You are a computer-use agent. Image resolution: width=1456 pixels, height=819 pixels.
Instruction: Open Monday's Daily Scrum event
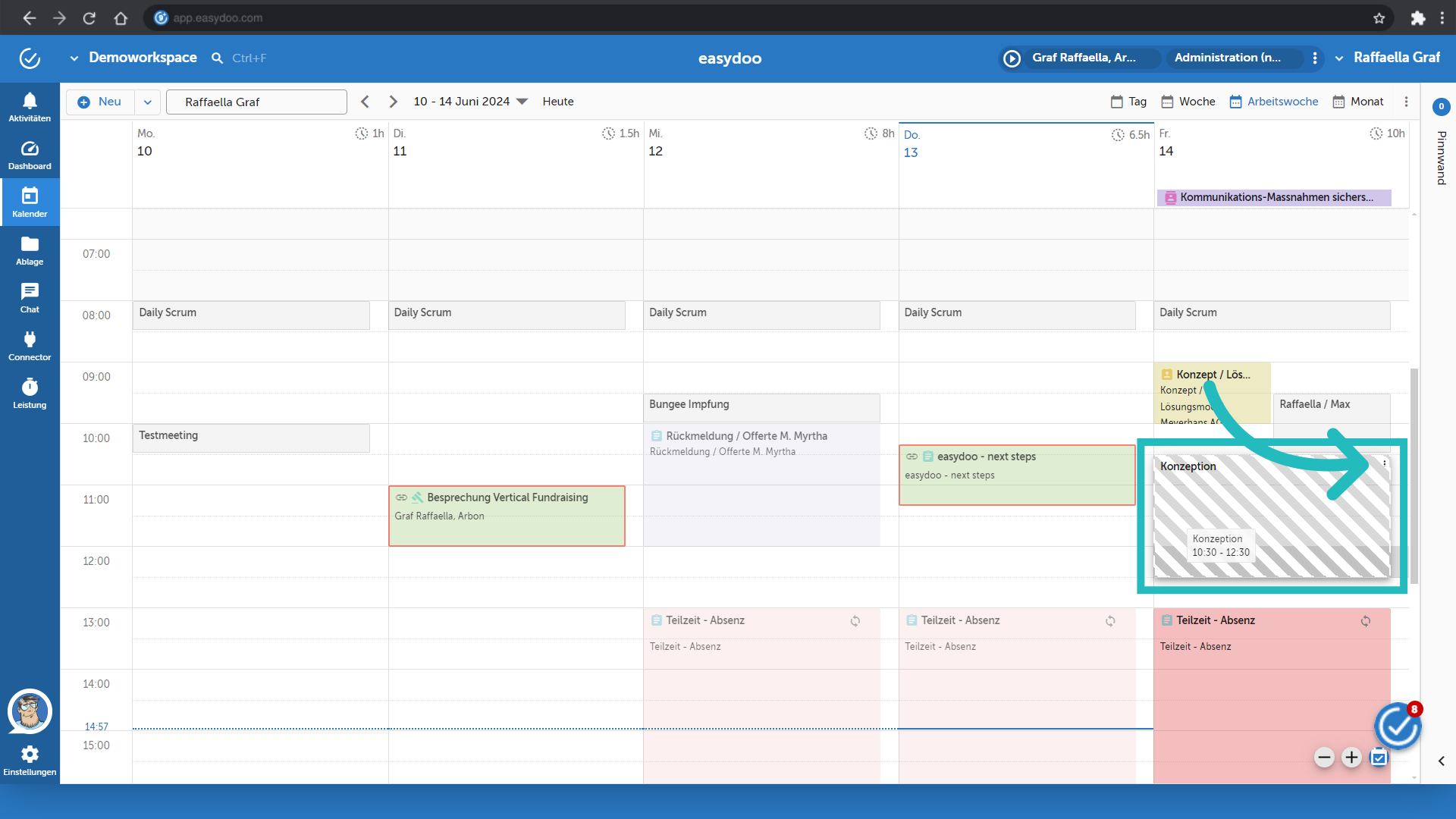pos(251,315)
